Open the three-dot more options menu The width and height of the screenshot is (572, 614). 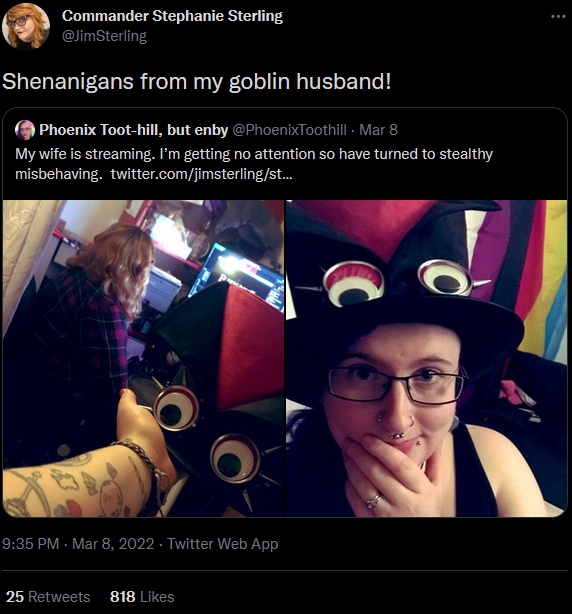(x=558, y=16)
